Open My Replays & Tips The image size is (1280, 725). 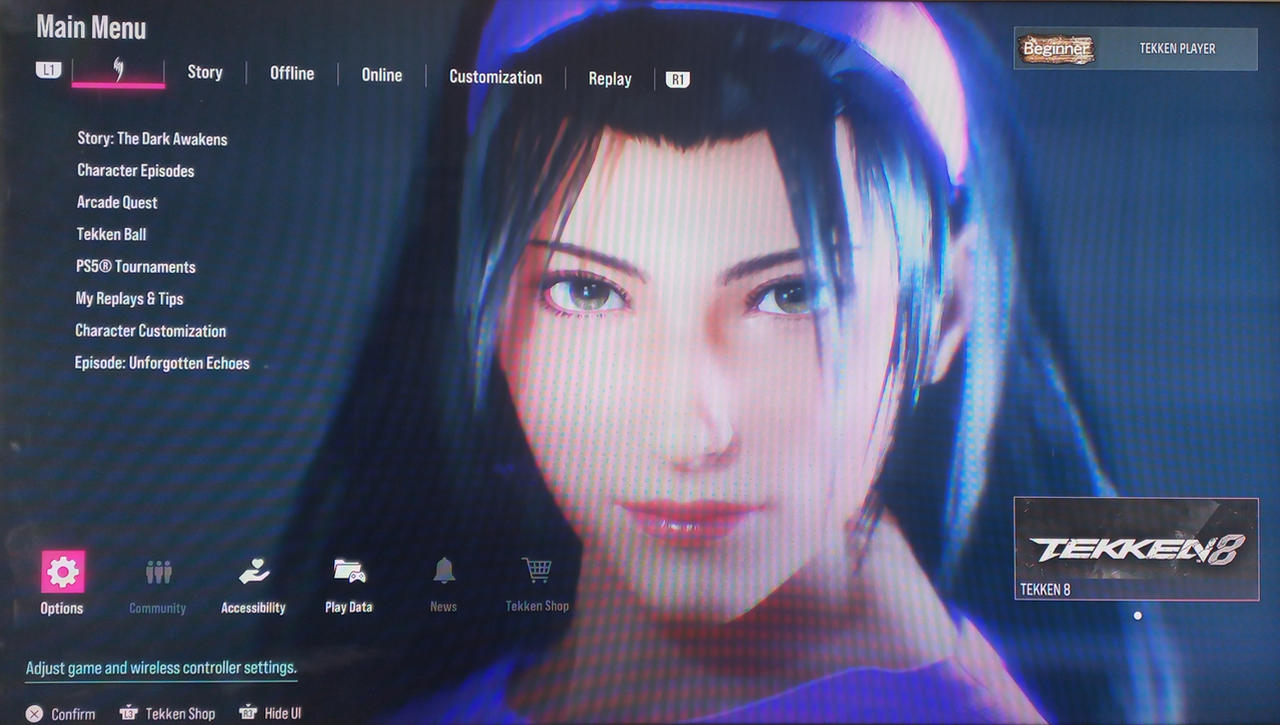coord(129,299)
